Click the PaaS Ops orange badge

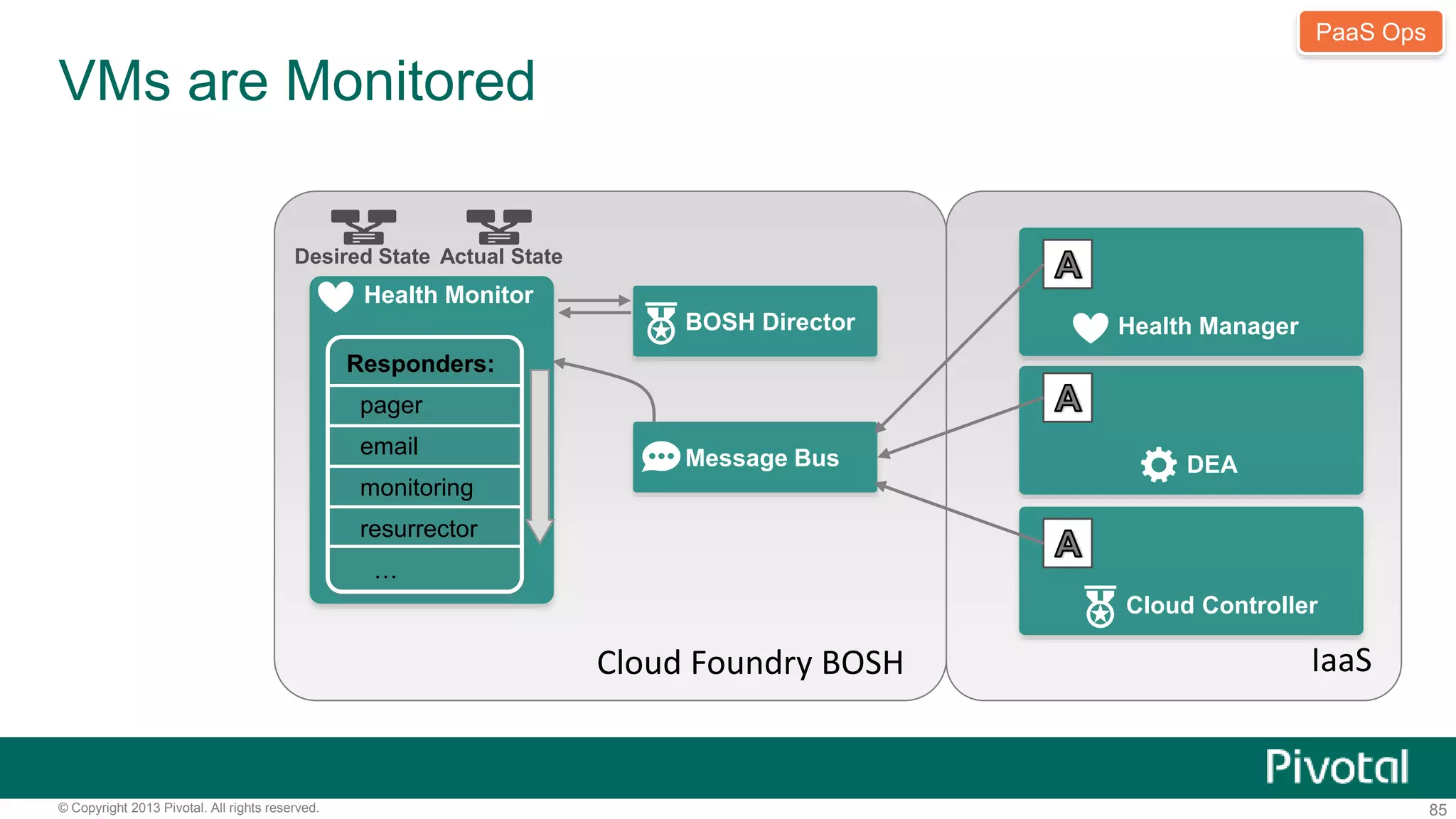[1370, 33]
